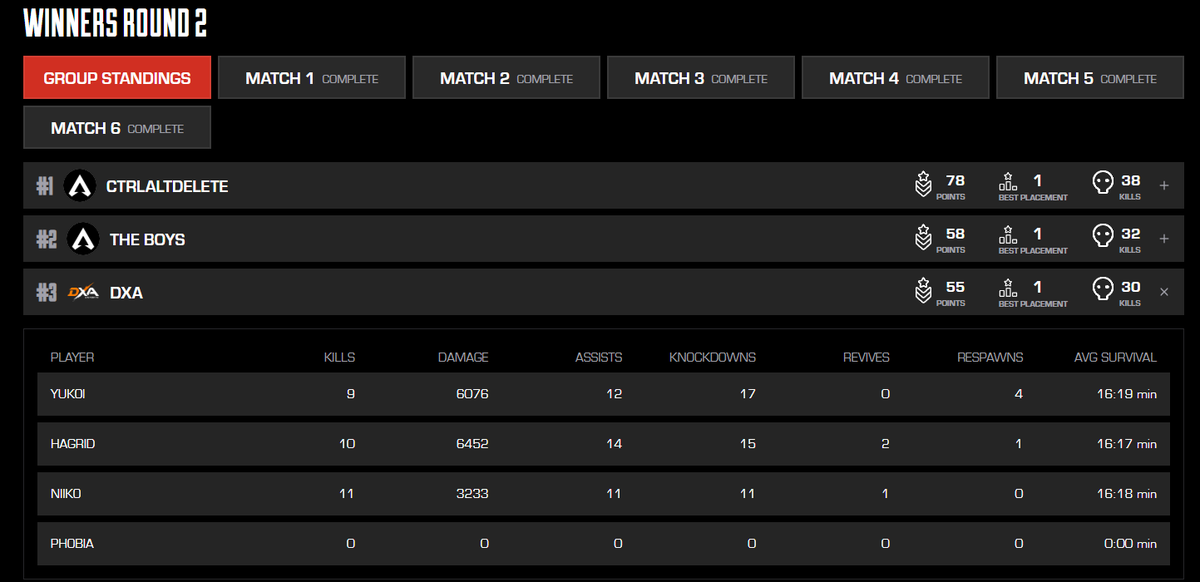
Task: Click YUKOI's knockdowns value 17
Action: point(748,394)
